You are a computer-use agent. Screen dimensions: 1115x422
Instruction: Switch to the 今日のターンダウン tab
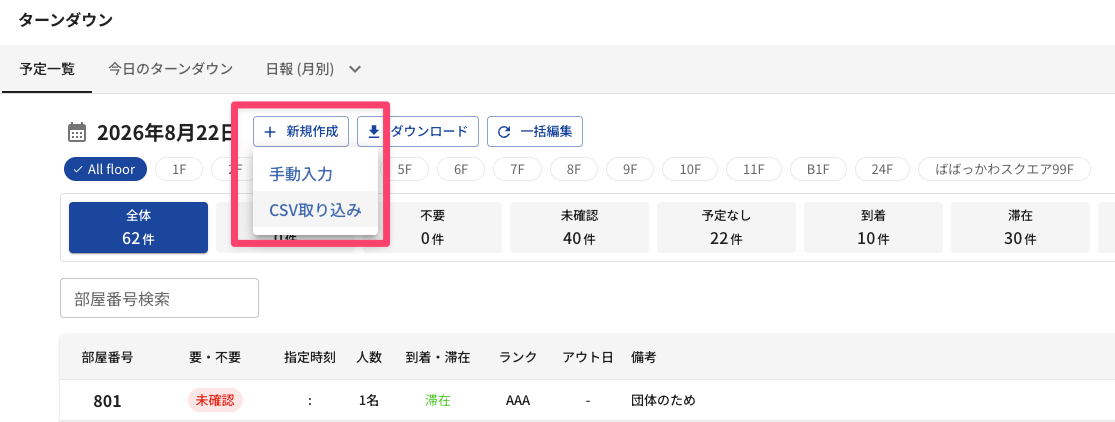[x=171, y=69]
